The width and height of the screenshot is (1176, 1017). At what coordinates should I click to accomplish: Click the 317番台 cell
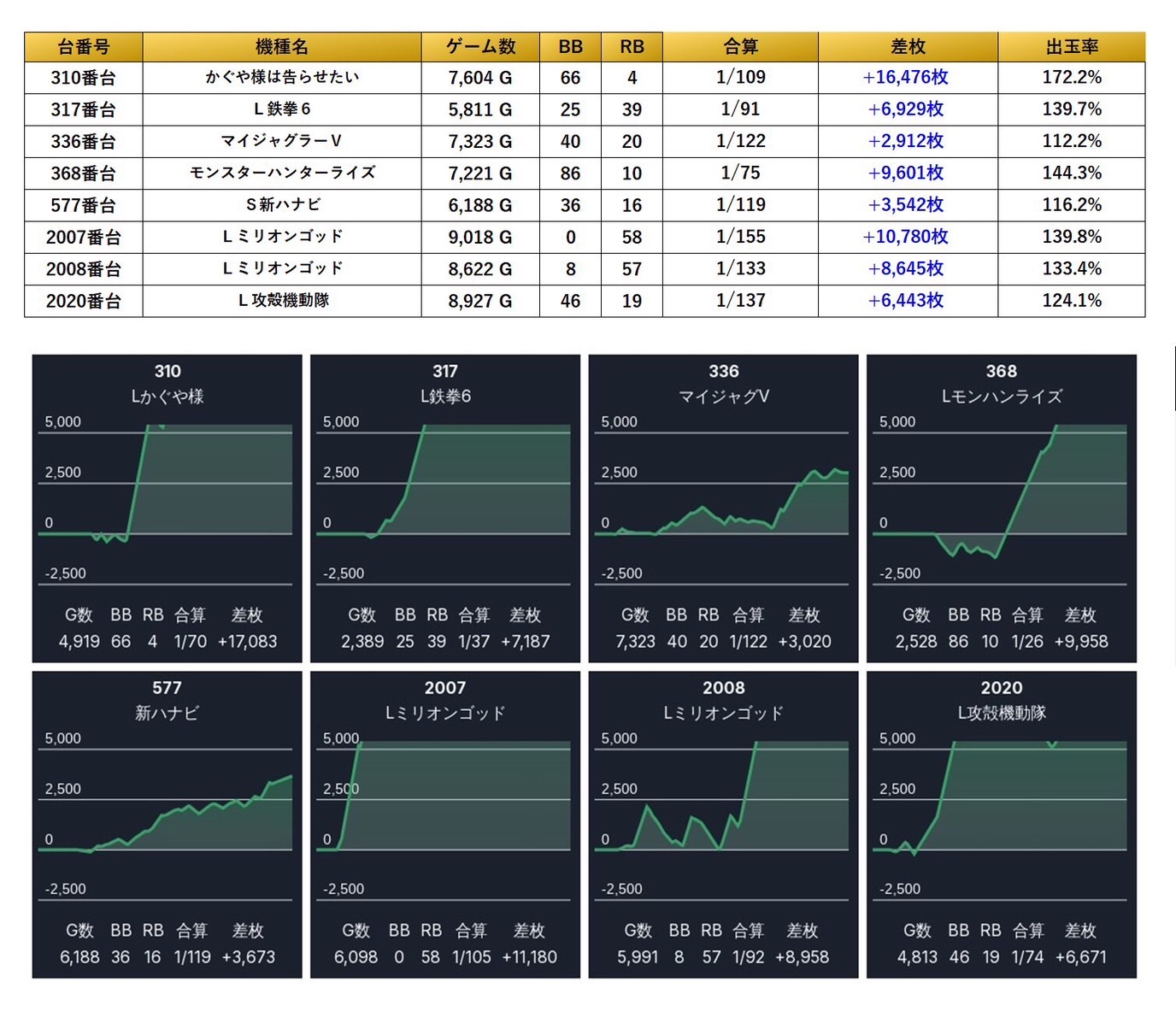click(84, 109)
